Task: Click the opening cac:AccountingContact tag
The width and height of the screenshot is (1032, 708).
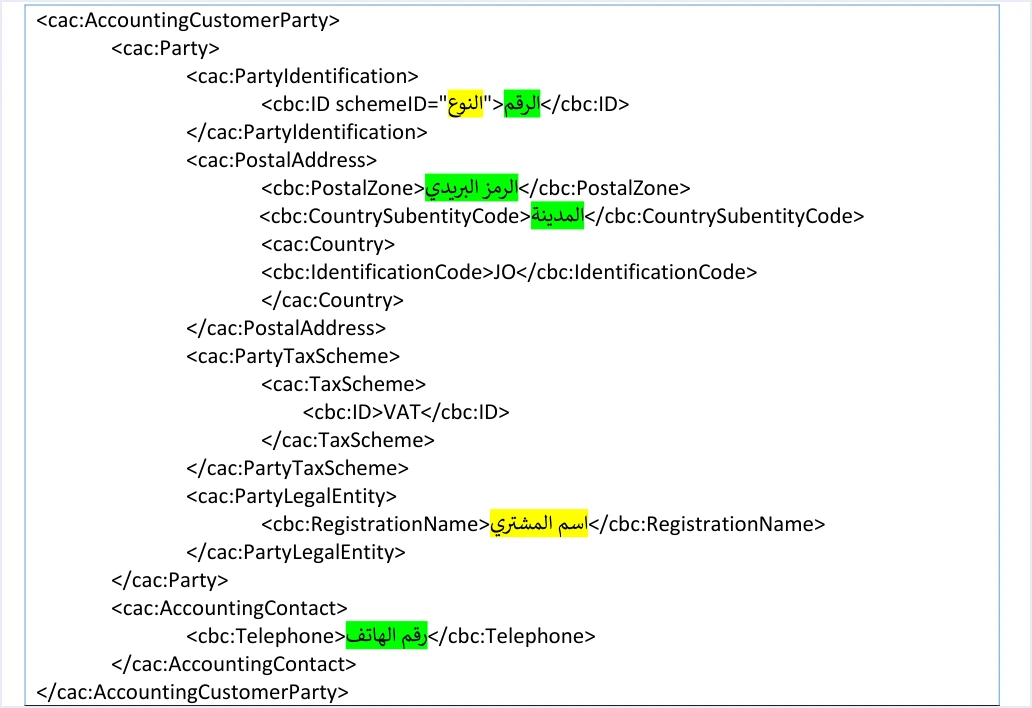Action: click(229, 608)
